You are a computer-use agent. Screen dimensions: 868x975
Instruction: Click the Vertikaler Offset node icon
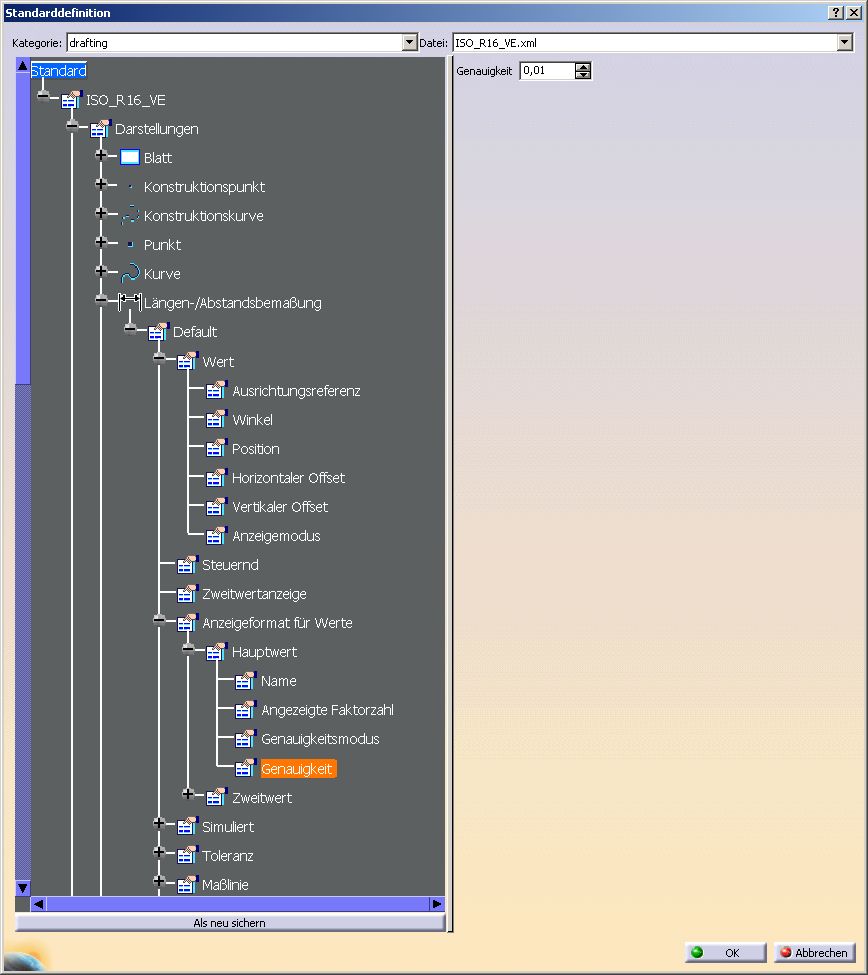tap(216, 506)
